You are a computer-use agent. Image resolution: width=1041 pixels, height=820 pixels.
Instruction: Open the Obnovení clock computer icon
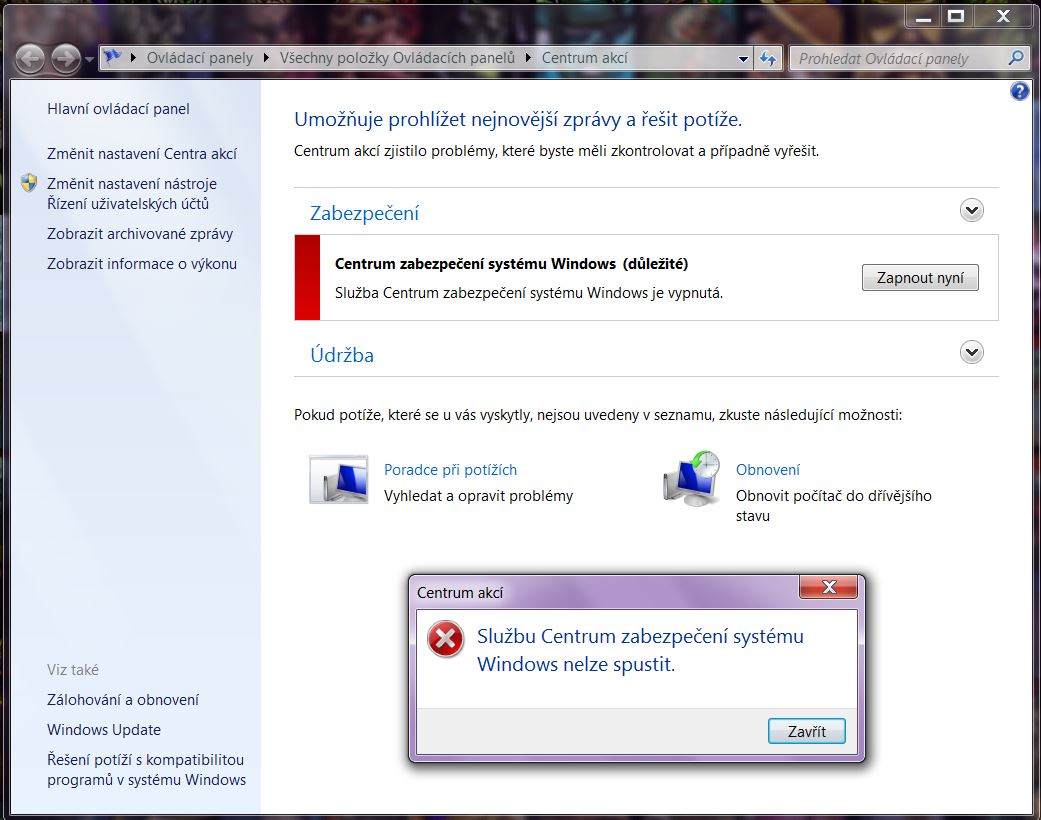tap(692, 479)
